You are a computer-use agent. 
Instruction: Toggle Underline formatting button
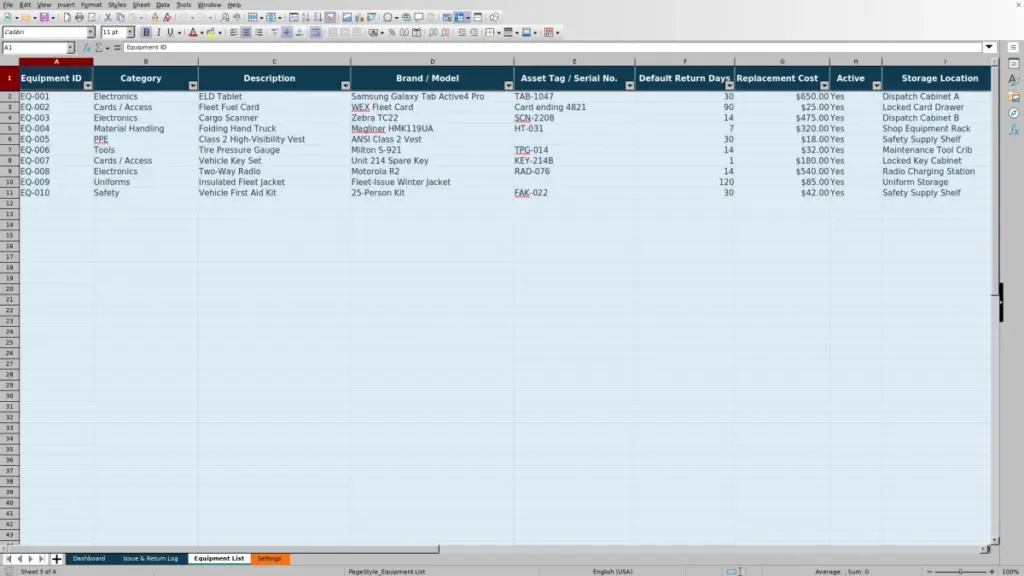click(170, 33)
